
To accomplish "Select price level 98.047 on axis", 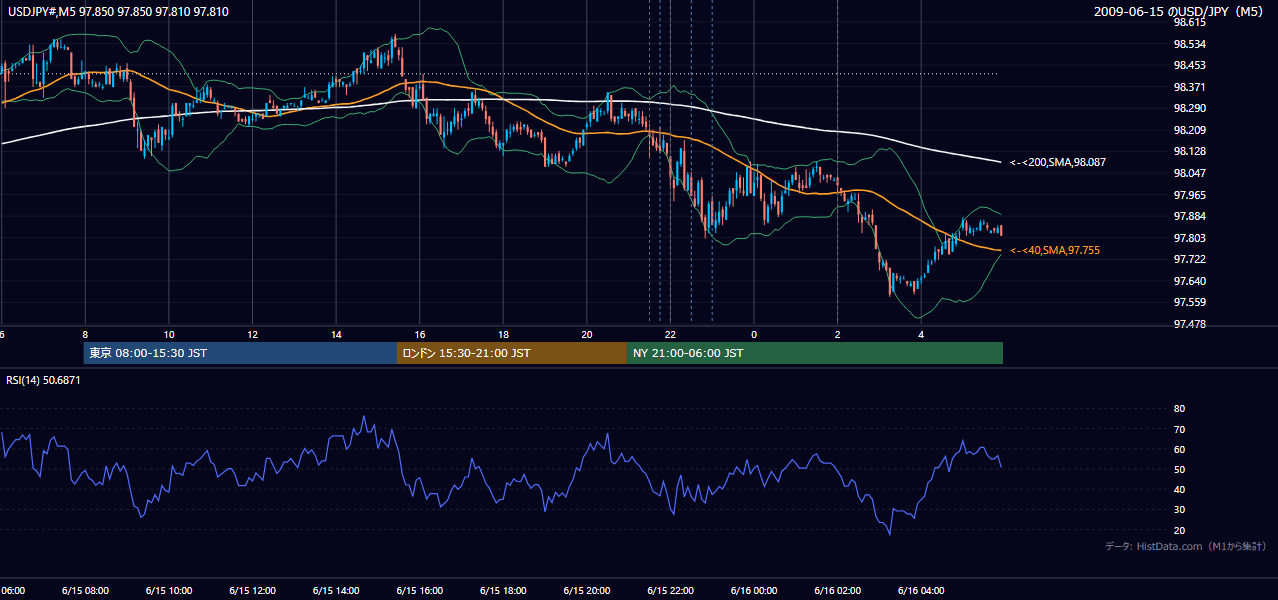I will tap(1189, 173).
